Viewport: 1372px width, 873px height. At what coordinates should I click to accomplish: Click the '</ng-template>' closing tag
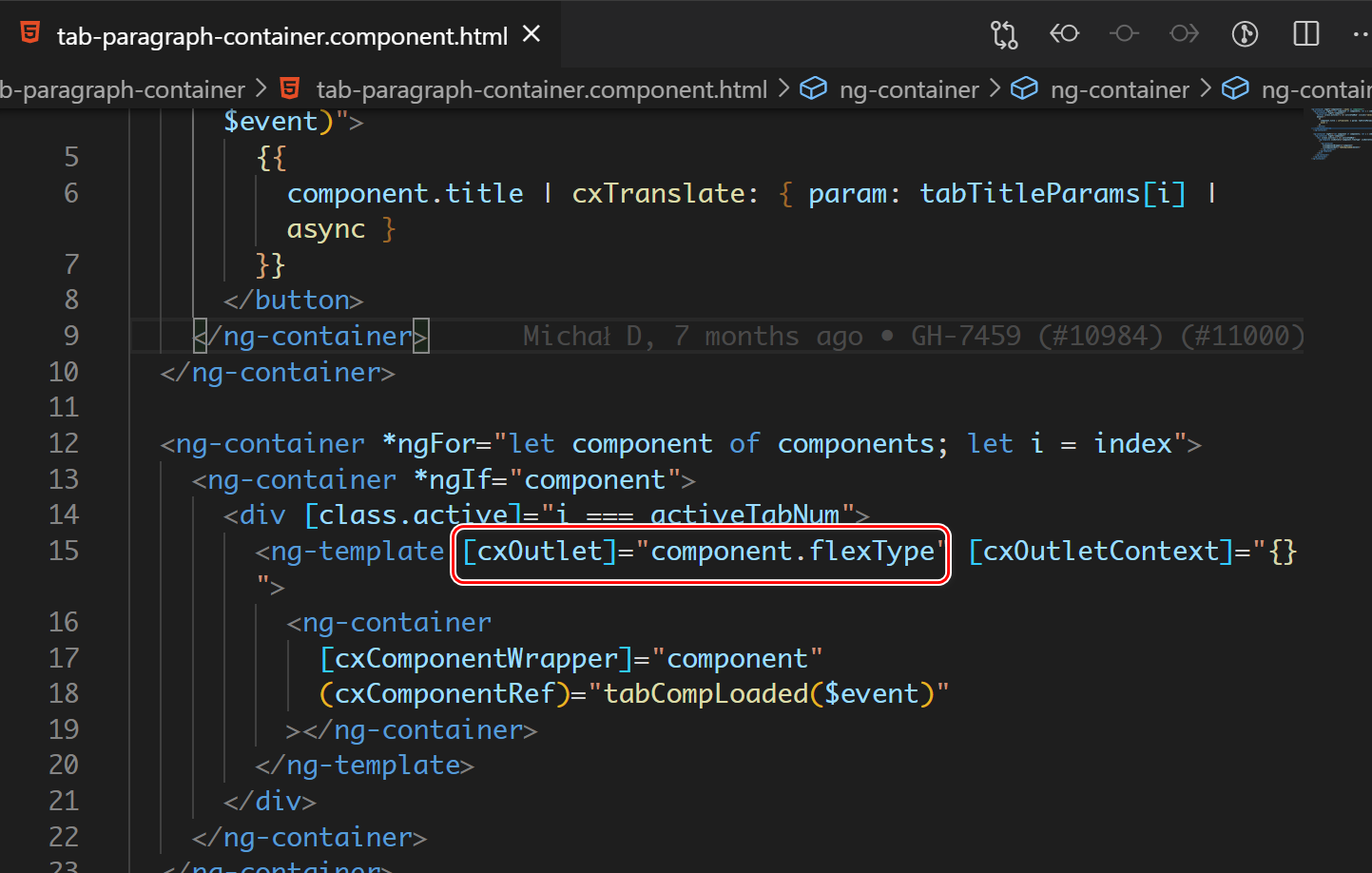[x=365, y=765]
